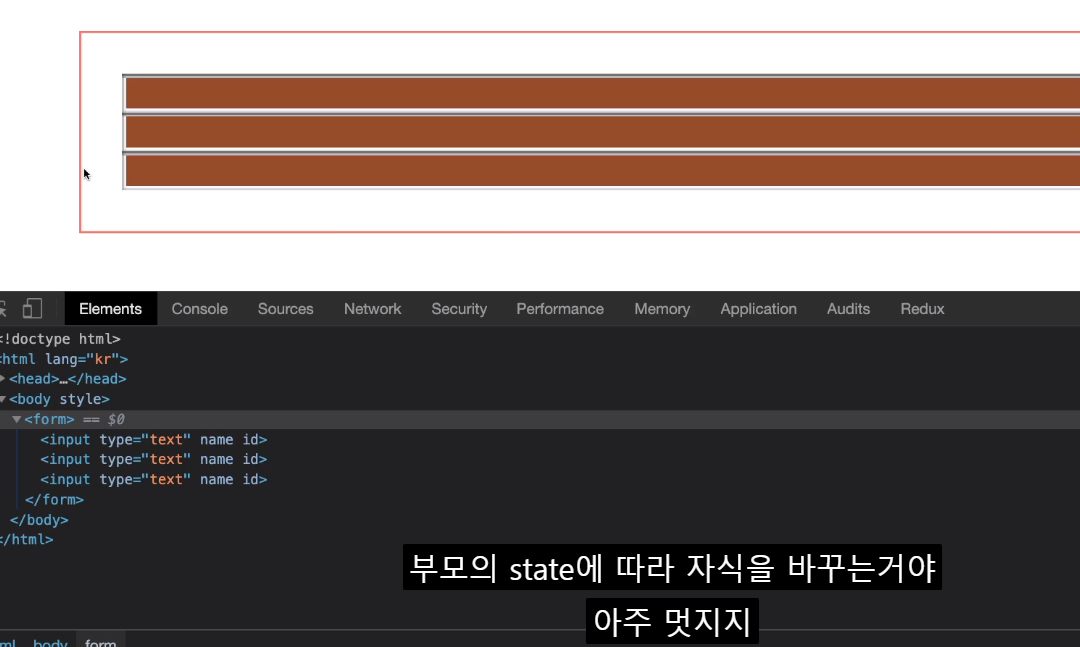The height and width of the screenshot is (647, 1080).
Task: Focus the second brown text input
Action: [x=601, y=132]
